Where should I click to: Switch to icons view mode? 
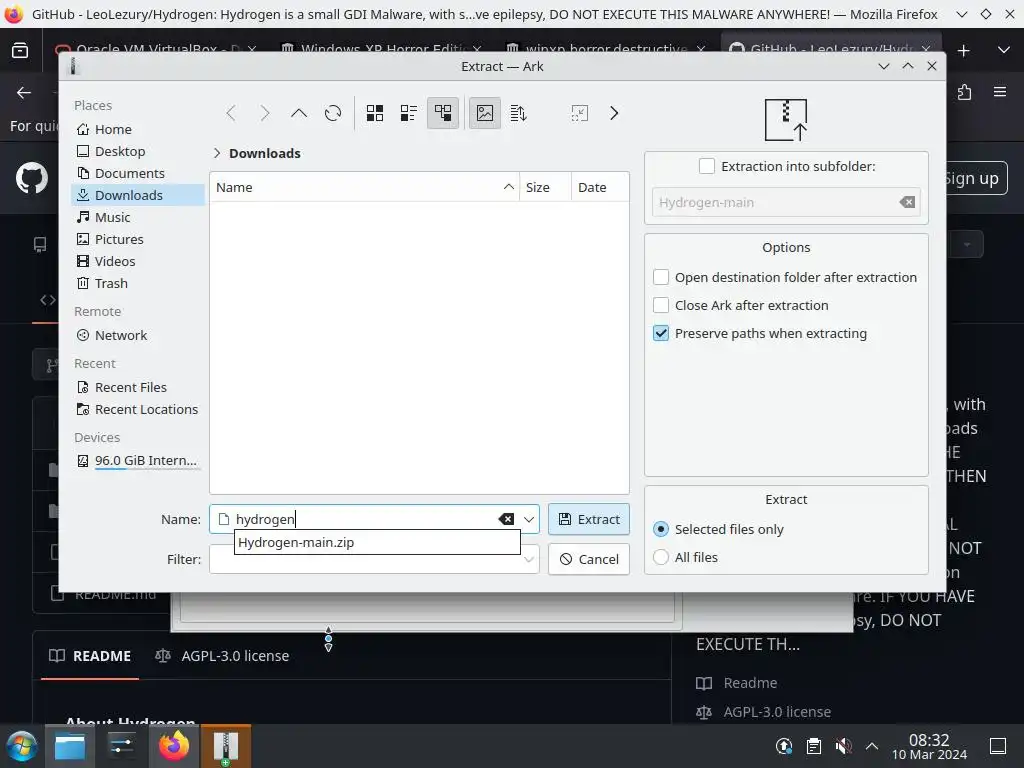375,113
